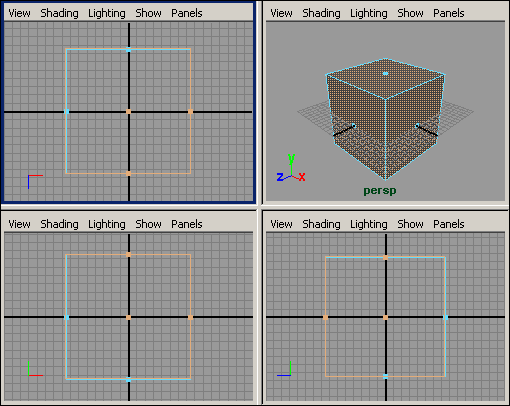Select the orange right edge handle in top-left viewport
Image resolution: width=510 pixels, height=406 pixels.
(190, 112)
